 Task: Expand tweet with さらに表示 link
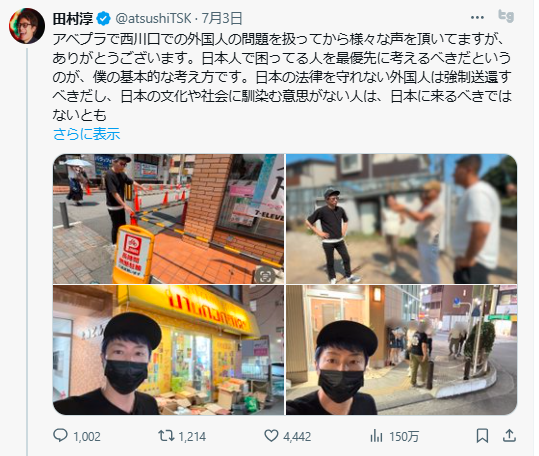coord(87,134)
